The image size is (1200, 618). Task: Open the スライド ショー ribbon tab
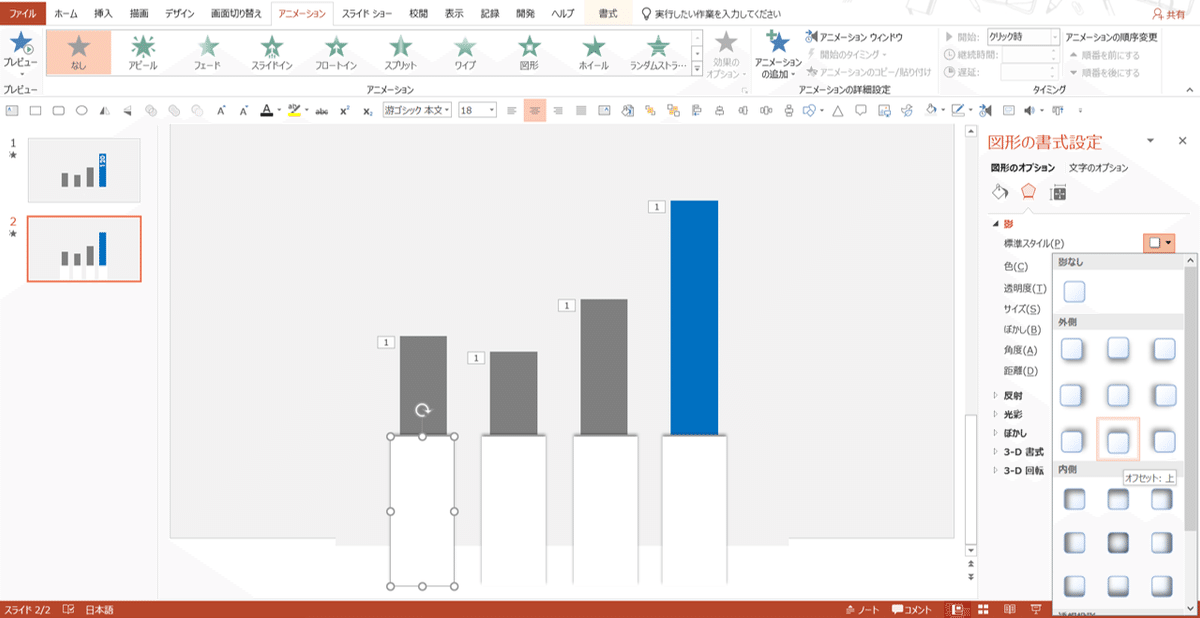[366, 14]
